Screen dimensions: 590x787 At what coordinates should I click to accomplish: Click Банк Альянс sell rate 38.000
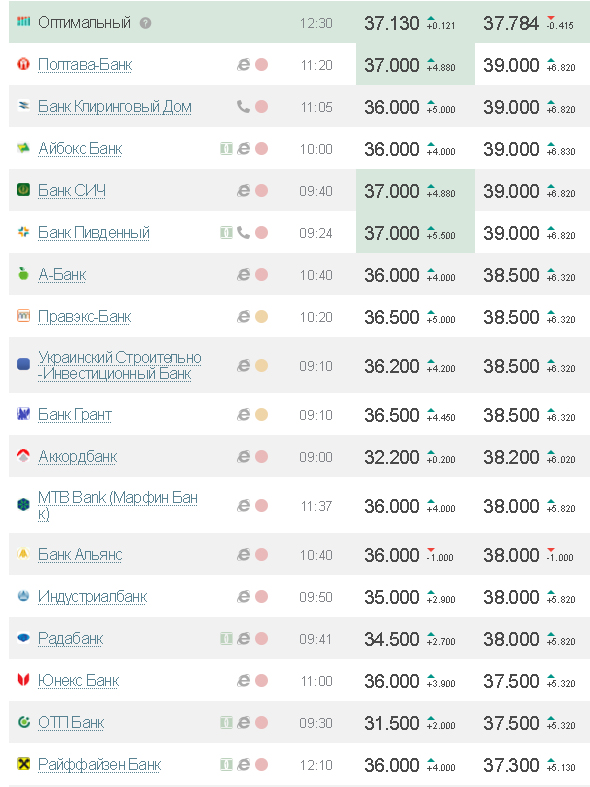(x=511, y=555)
